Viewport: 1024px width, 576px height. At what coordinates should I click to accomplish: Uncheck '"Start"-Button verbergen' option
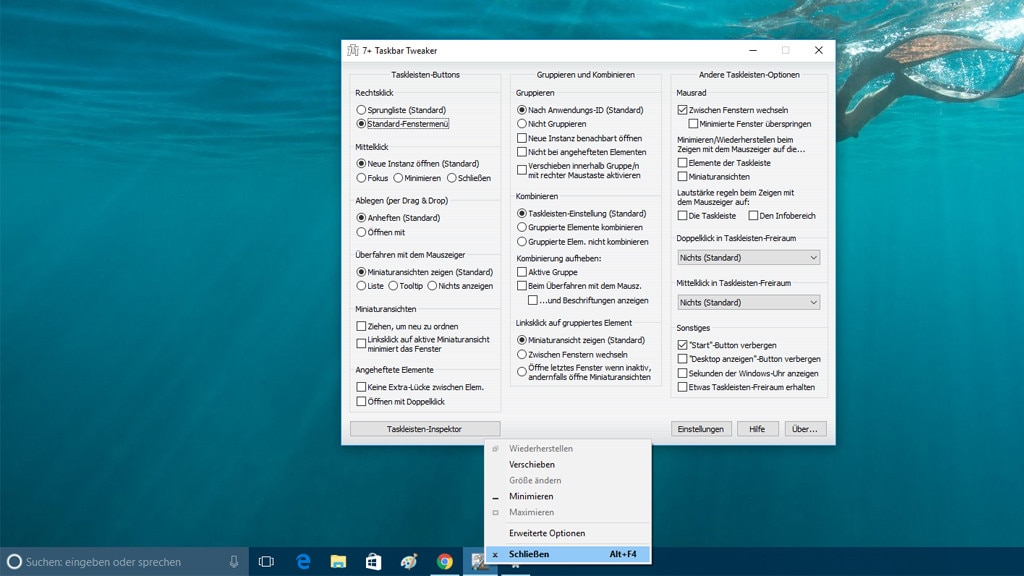(683, 344)
